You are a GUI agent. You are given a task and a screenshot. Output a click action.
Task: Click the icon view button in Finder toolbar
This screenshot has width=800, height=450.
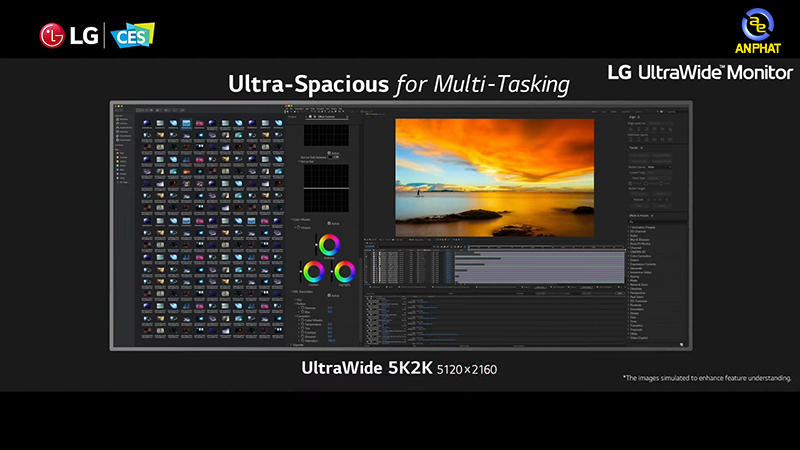pos(138,110)
